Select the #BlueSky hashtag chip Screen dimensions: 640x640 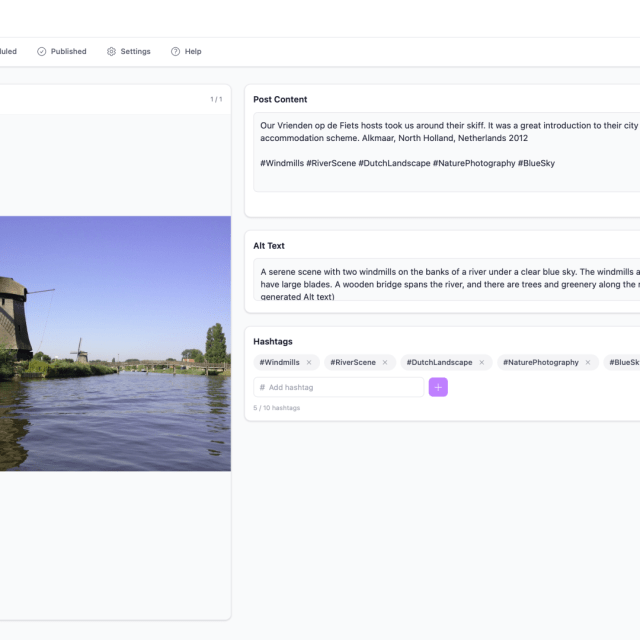click(625, 362)
